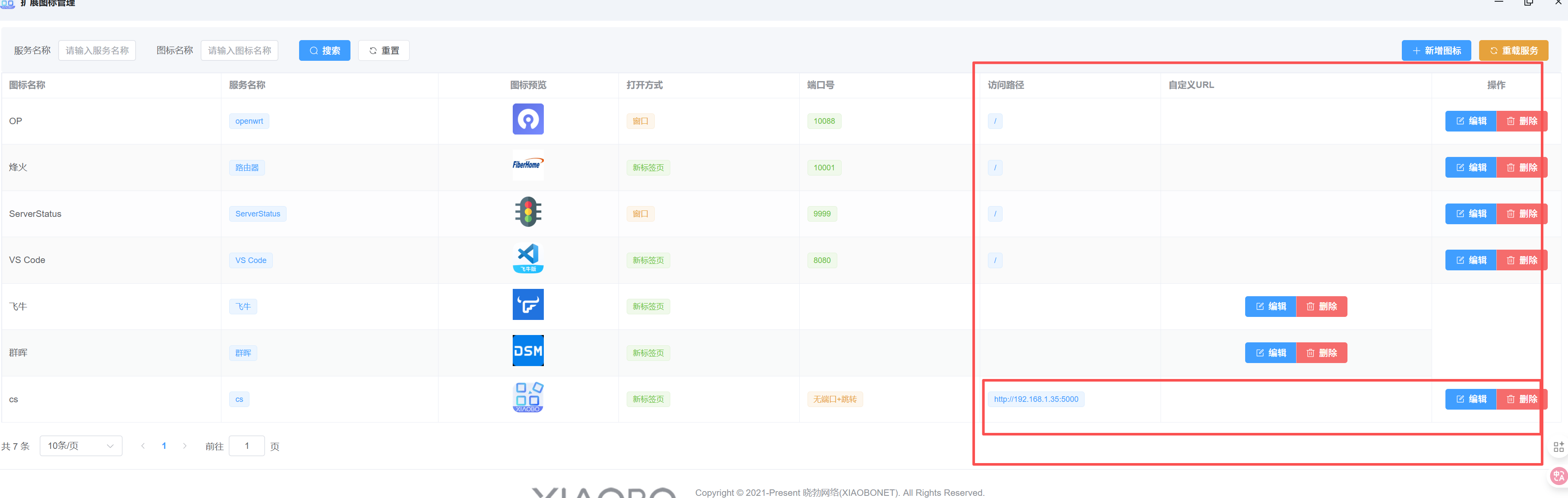Open the translate floating icon

(1558, 476)
